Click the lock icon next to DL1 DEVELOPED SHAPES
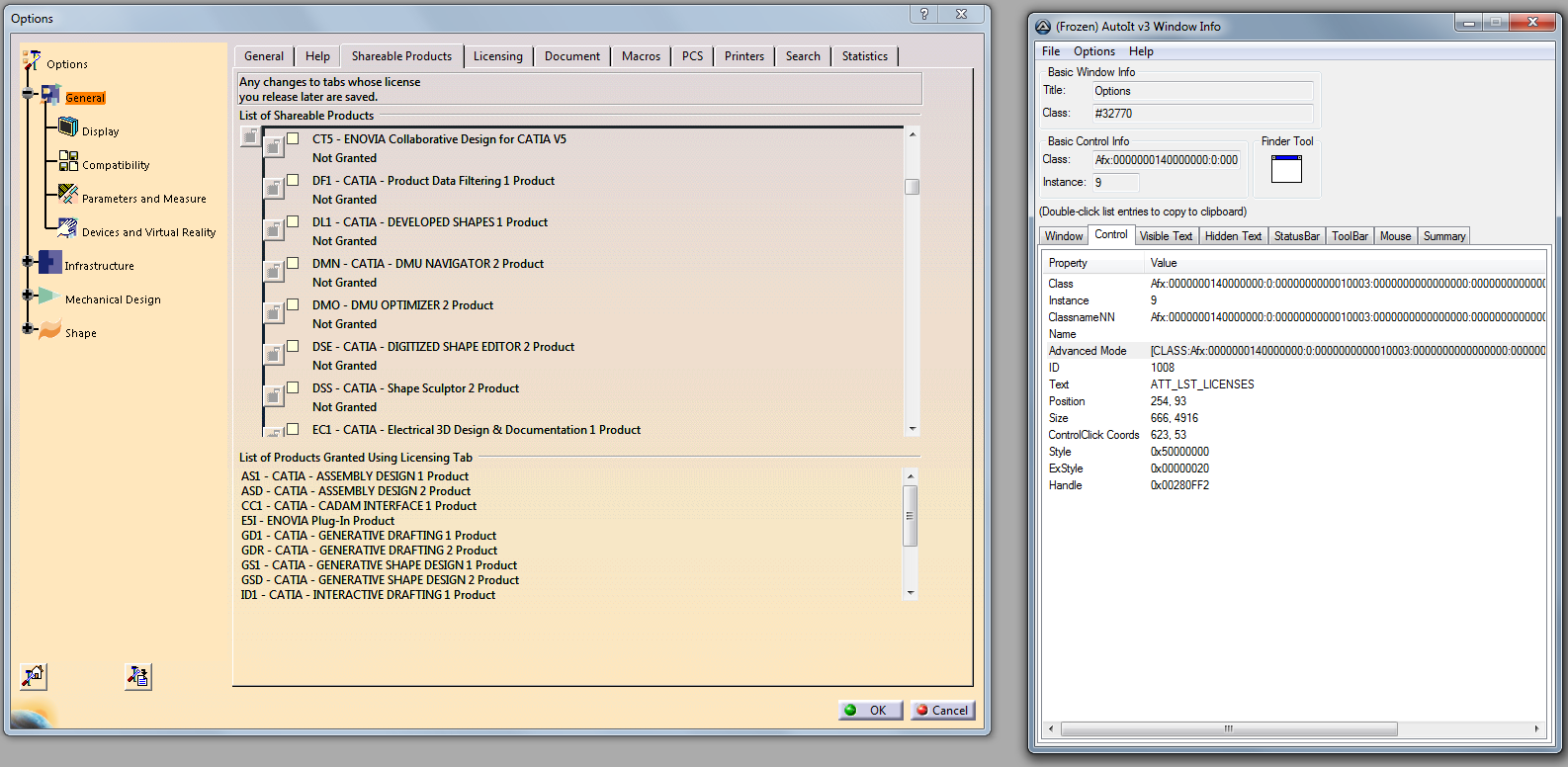This screenshot has height=767, width=1568. [x=274, y=229]
